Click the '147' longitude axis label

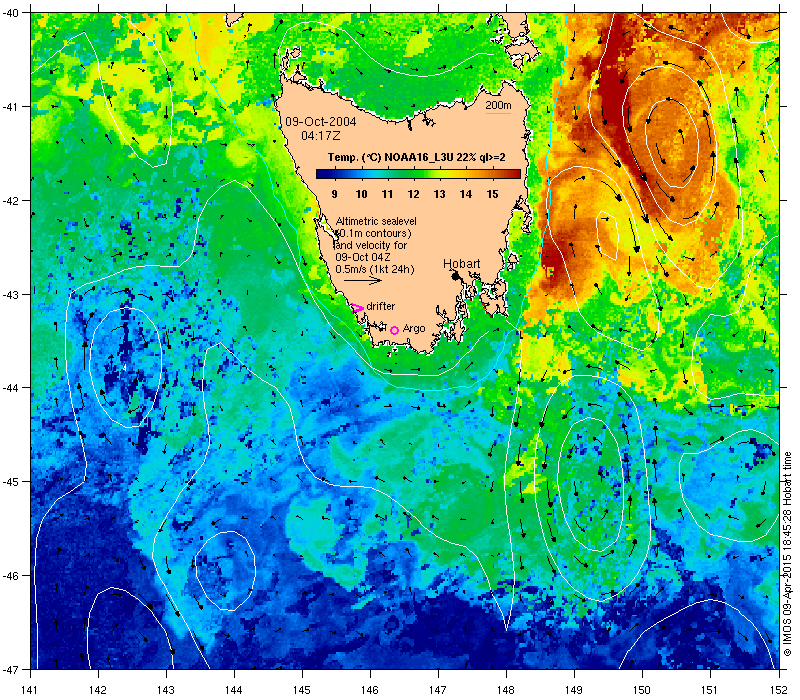[438, 690]
